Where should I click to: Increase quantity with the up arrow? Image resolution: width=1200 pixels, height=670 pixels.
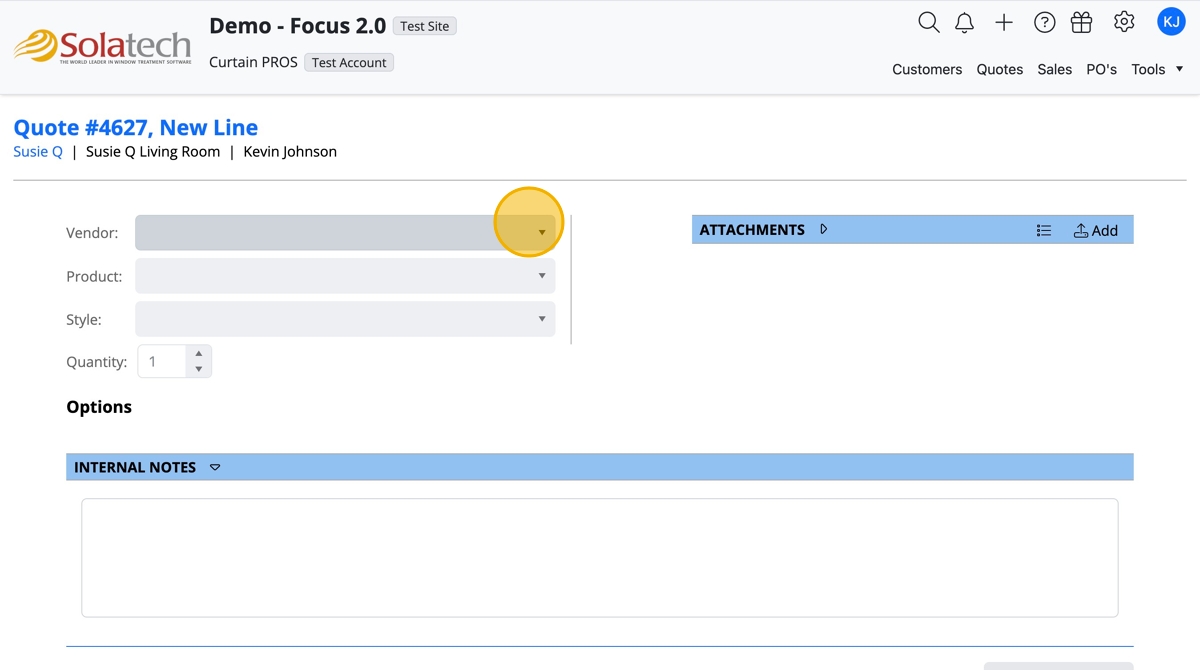pos(199,353)
